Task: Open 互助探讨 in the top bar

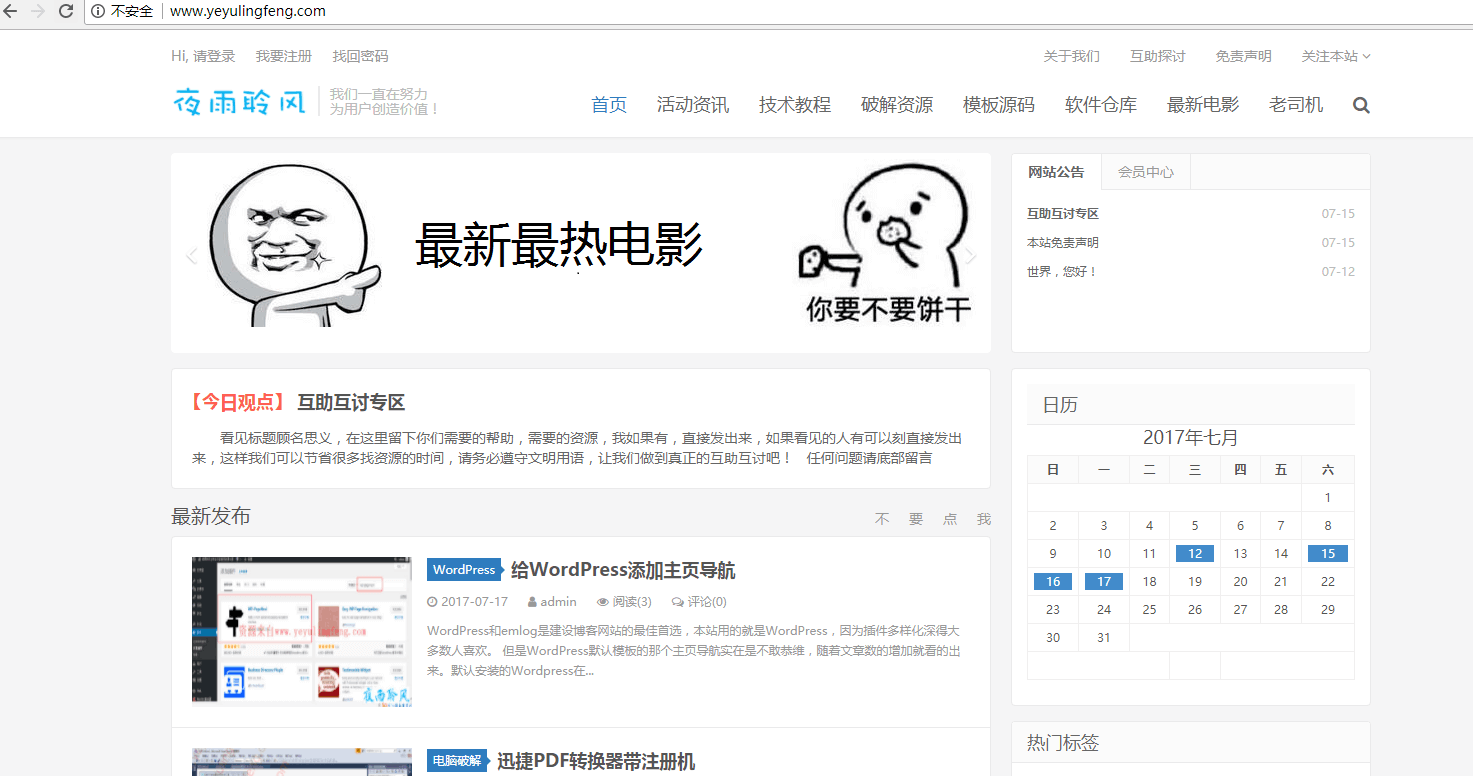Action: click(x=1158, y=56)
